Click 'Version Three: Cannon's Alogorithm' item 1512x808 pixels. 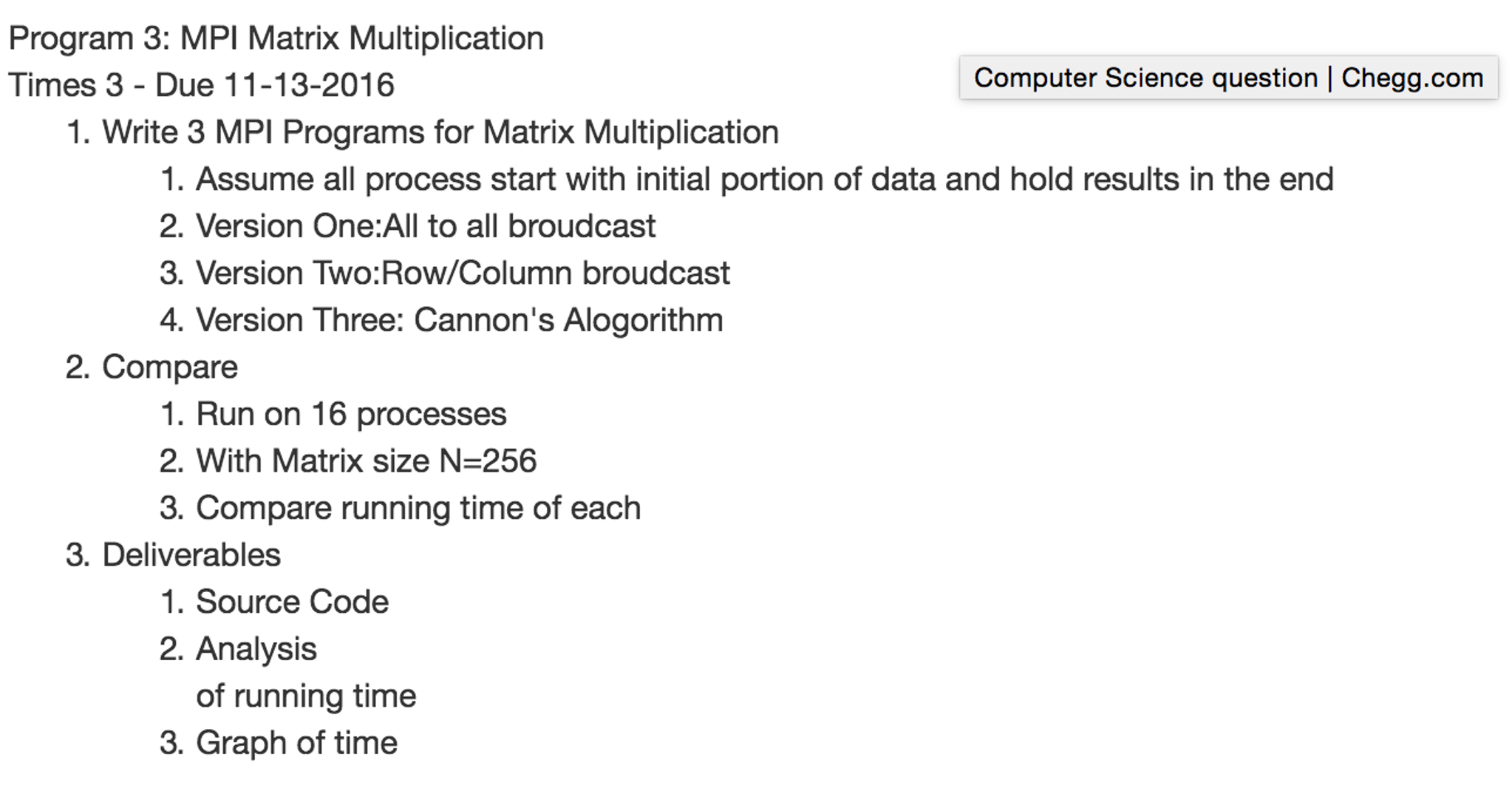[x=459, y=320]
